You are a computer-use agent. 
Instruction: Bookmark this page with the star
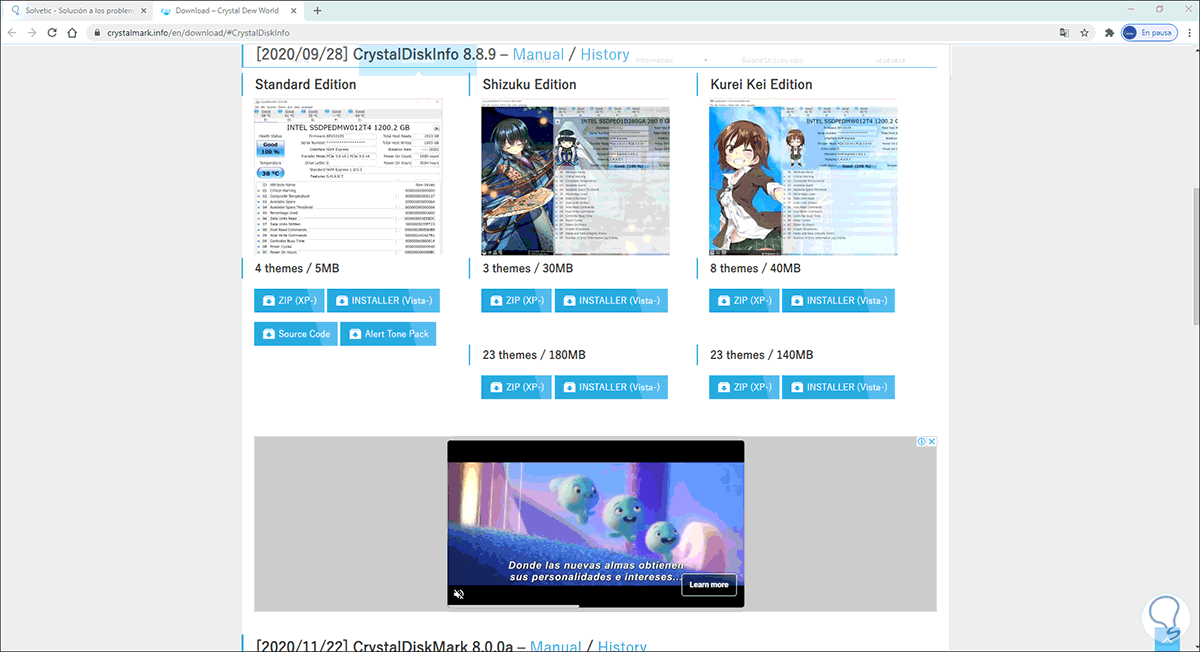(x=1084, y=32)
